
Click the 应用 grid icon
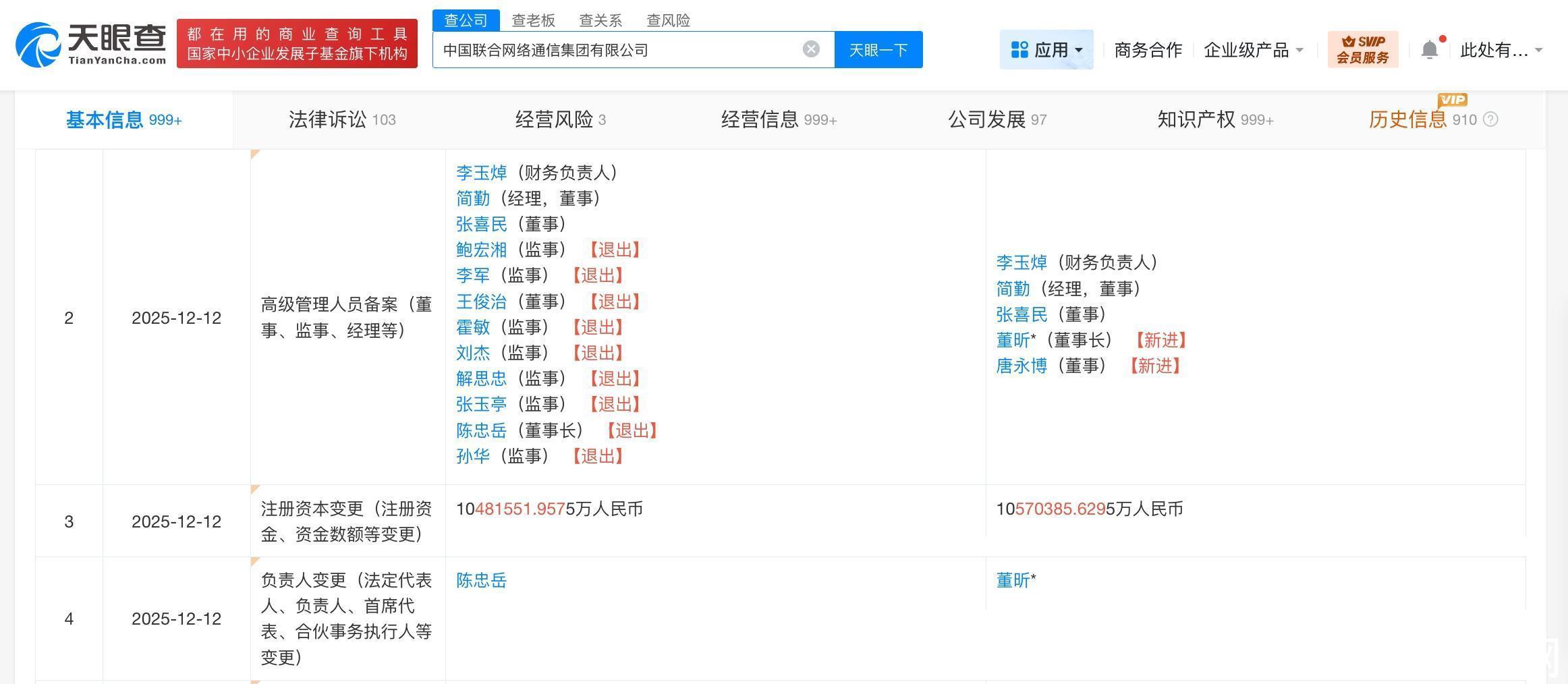tap(1019, 50)
